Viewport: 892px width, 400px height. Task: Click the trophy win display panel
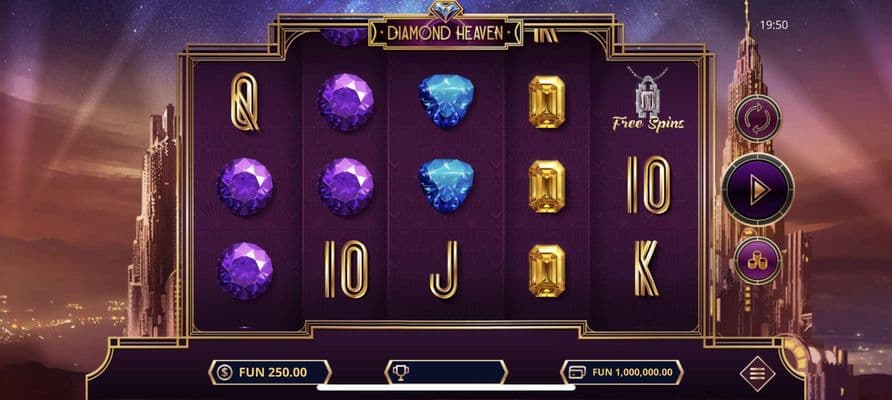[446, 373]
